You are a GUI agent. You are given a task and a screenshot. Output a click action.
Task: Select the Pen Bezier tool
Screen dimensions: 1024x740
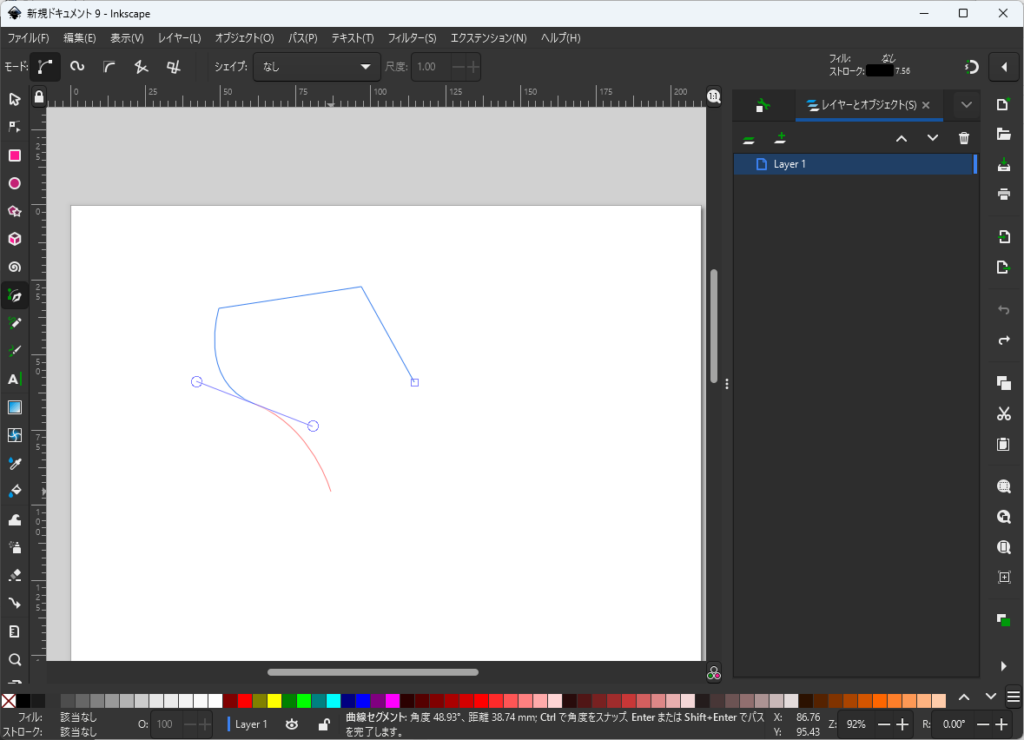click(x=14, y=296)
